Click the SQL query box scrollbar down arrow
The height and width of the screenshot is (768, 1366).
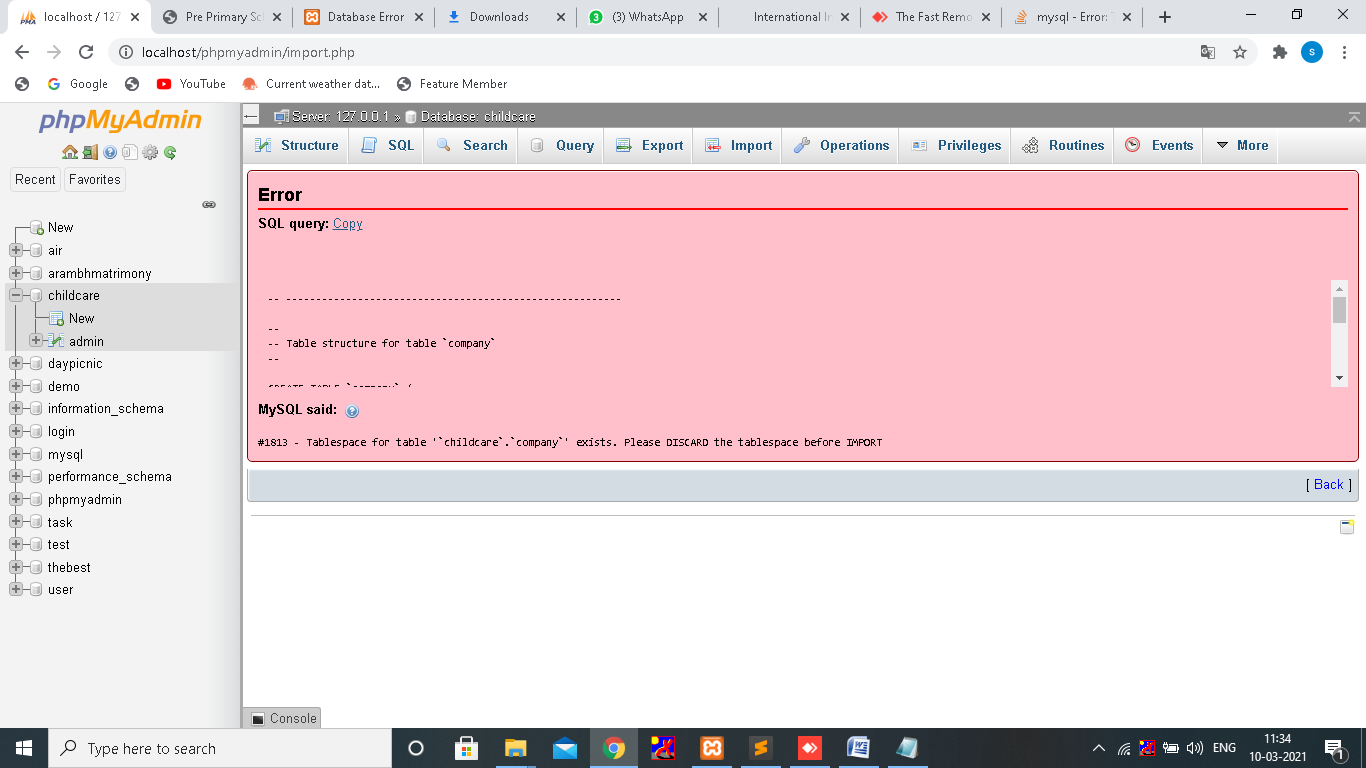1339,378
